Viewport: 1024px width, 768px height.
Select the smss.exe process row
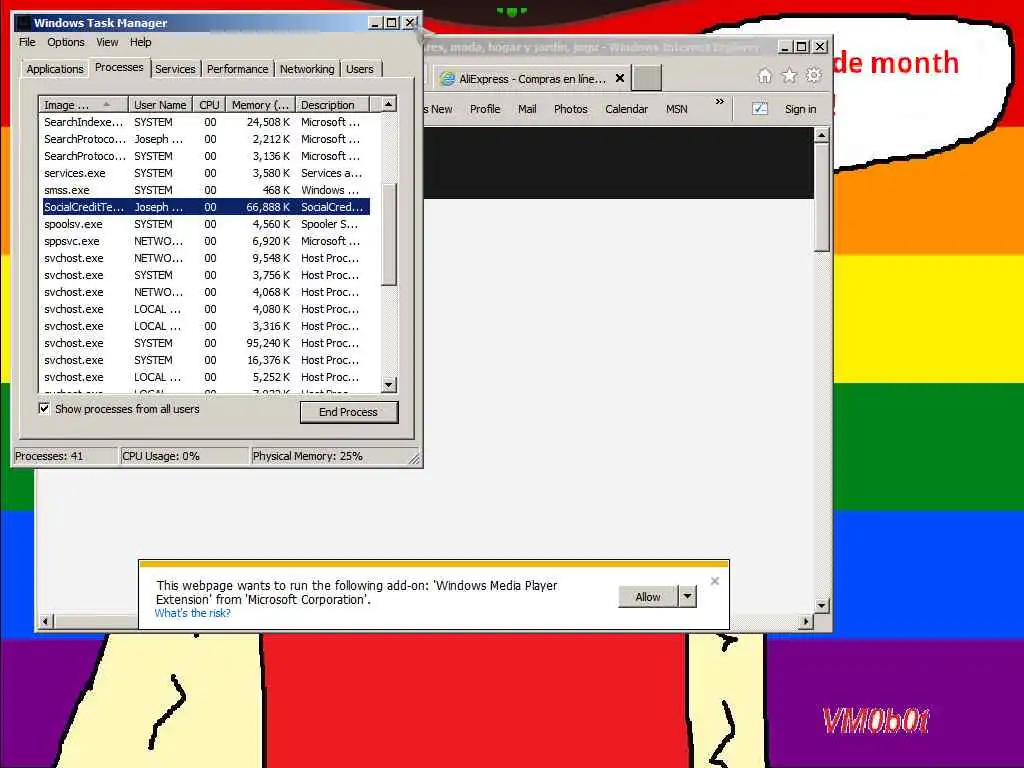(x=206, y=190)
